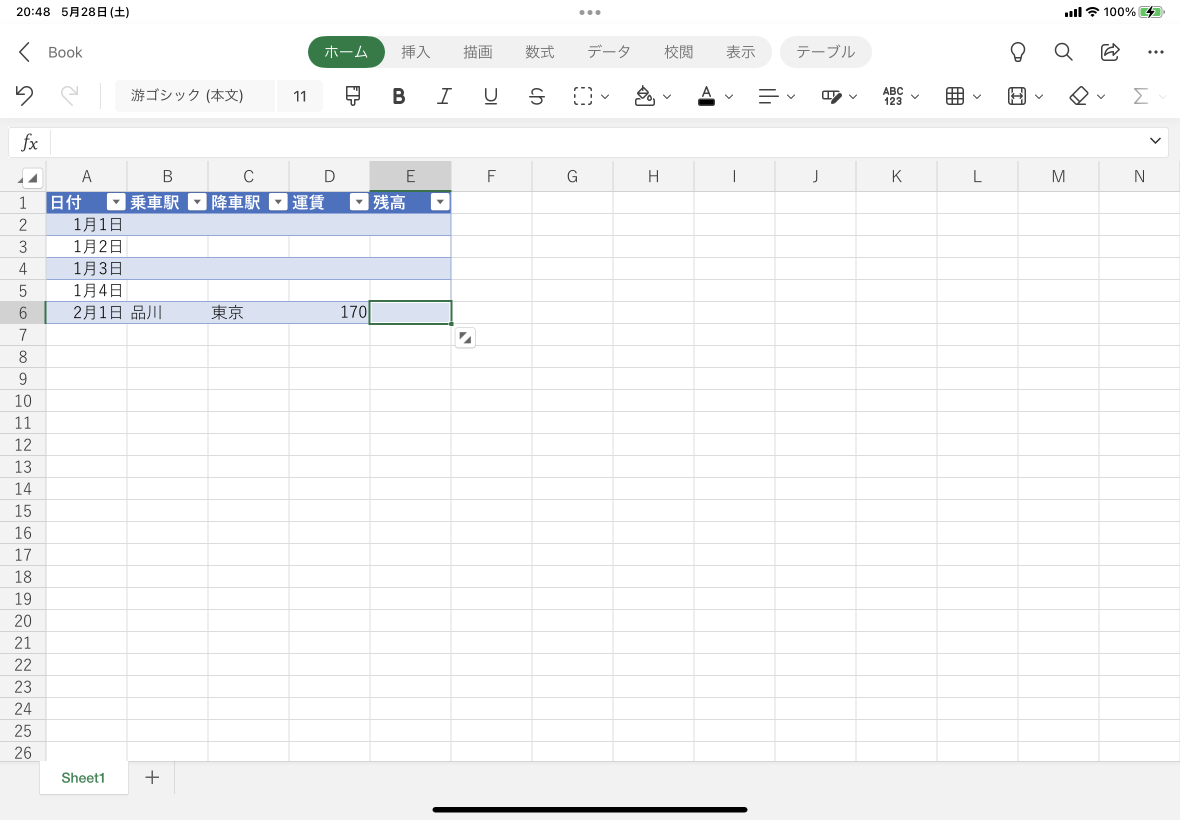Open the font name 游ゴシック box
Screen dimensions: 1180x820
[x=195, y=96]
